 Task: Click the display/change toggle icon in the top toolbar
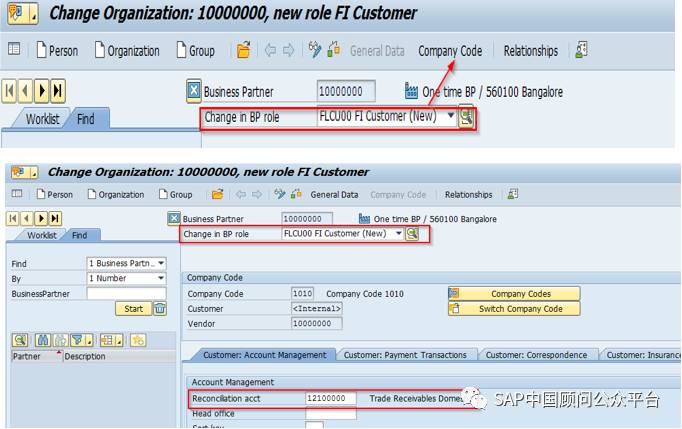315,51
